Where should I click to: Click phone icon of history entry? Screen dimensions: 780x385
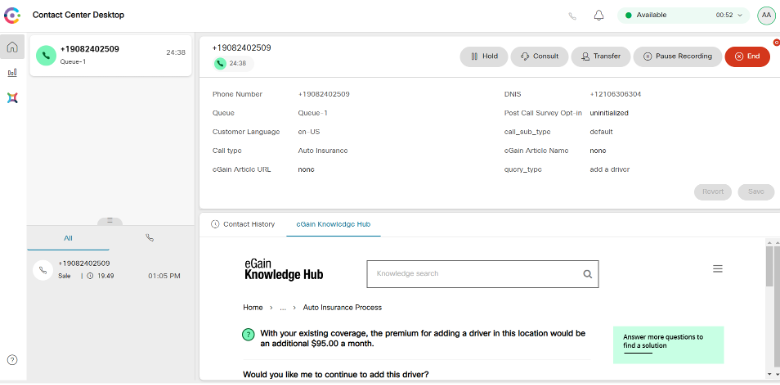coord(43,270)
